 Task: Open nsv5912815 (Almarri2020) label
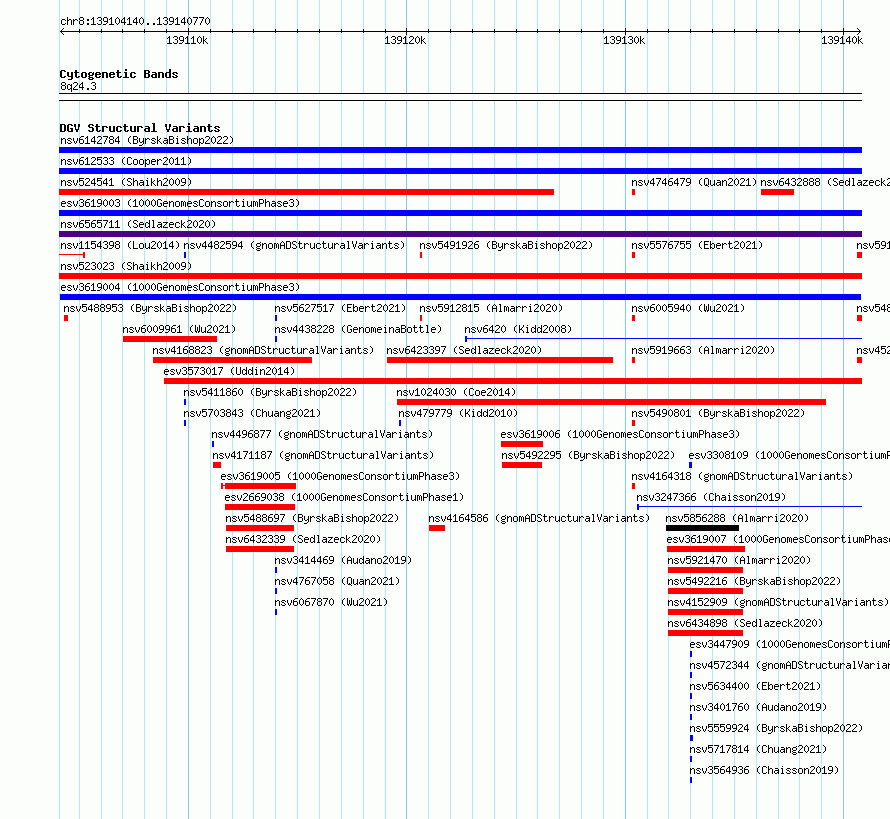click(491, 308)
